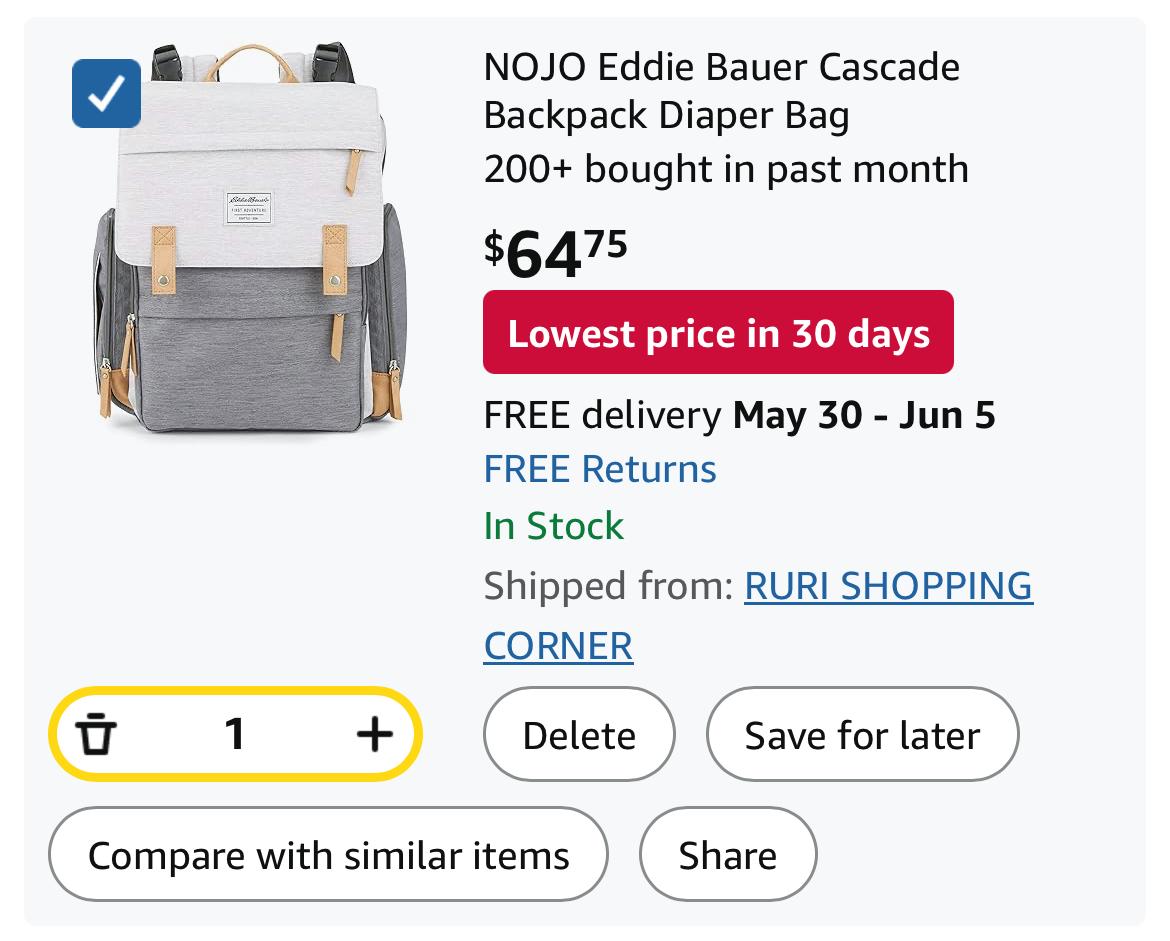
Task: Uncheck the item selection checkbox
Action: (106, 93)
